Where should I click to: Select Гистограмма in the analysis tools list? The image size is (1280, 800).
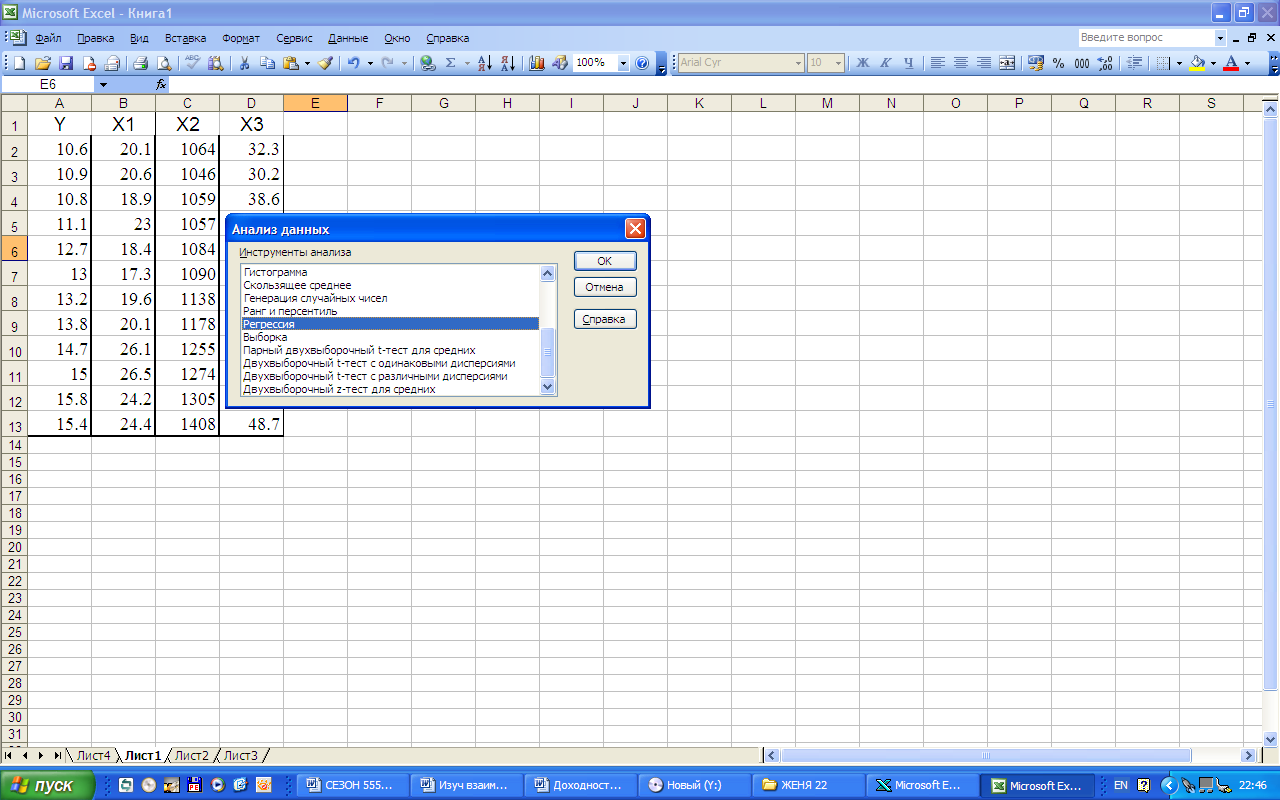(x=390, y=272)
